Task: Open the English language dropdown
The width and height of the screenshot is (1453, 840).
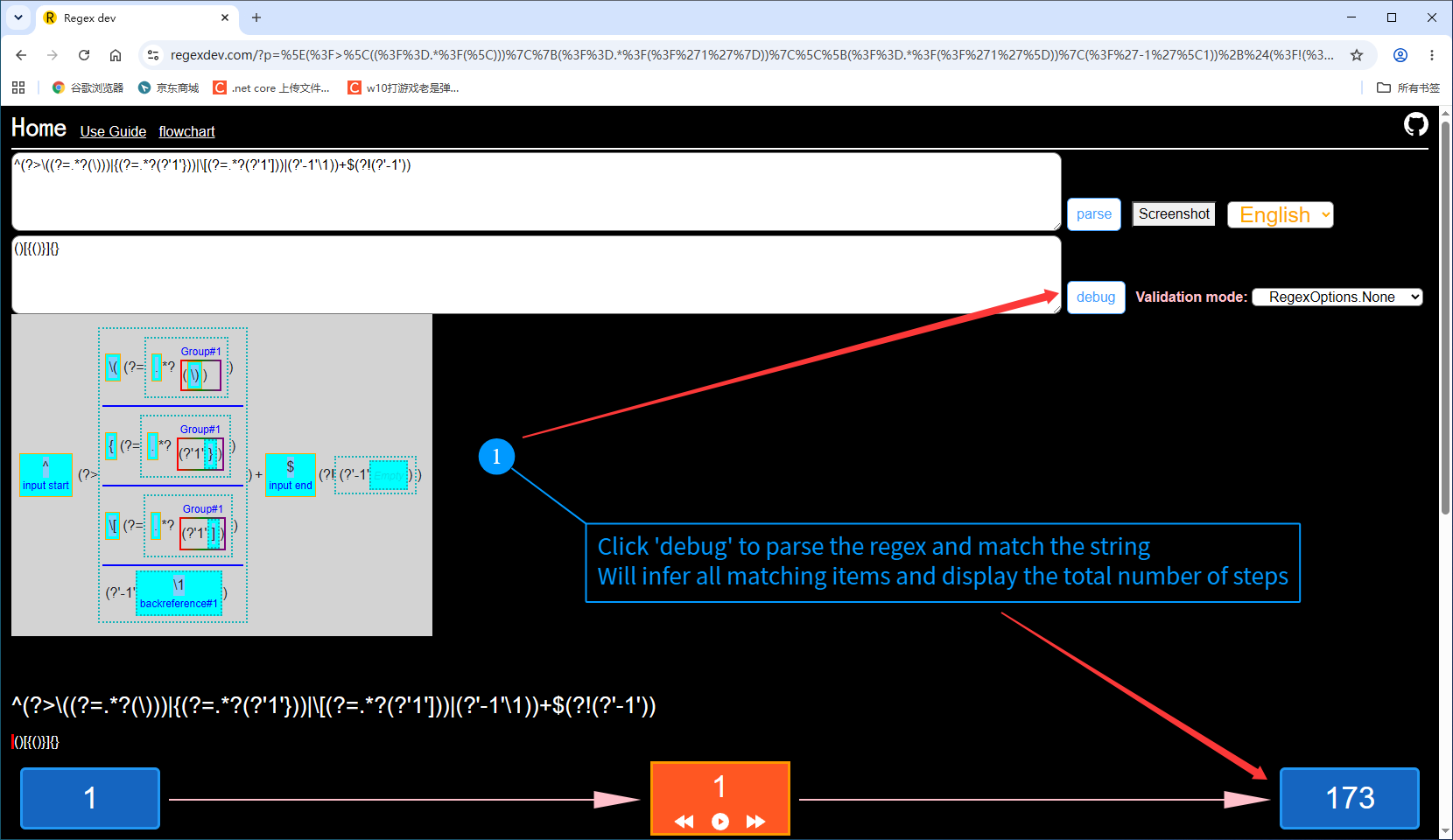Action: click(x=1281, y=215)
